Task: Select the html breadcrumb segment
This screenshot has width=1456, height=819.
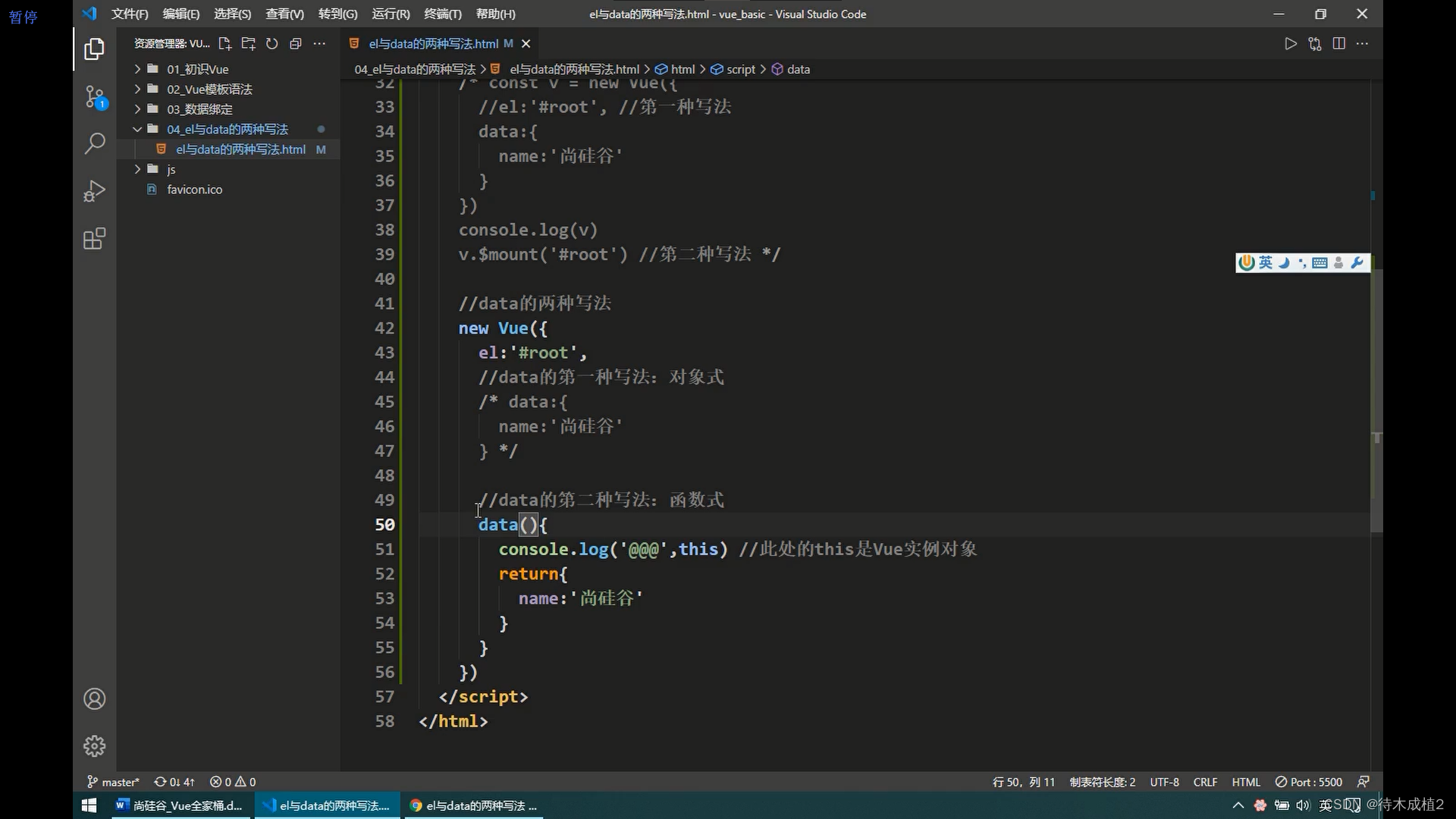Action: tap(675, 69)
